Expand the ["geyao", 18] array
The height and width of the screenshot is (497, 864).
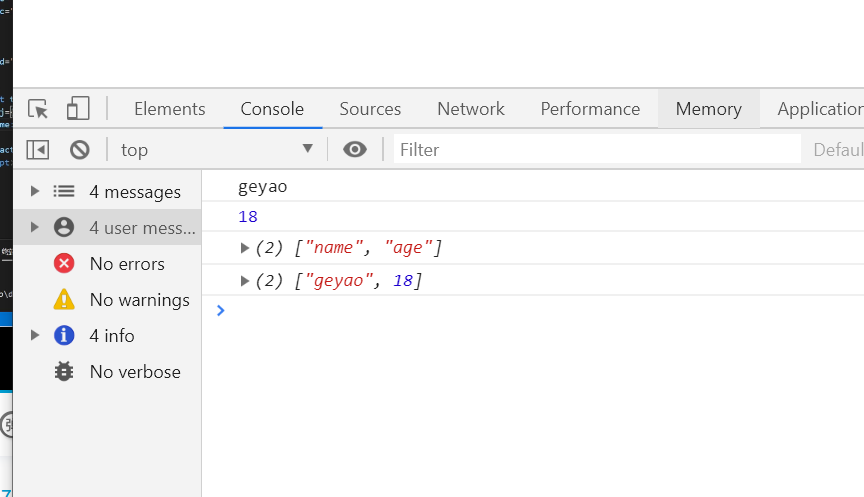(245, 282)
